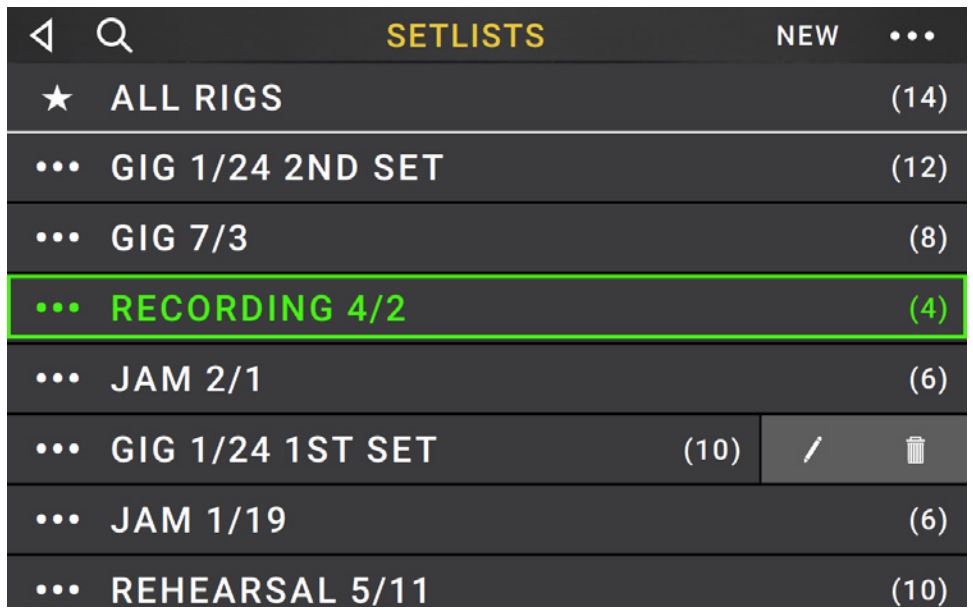This screenshot has height=615, width=973.
Task: Create a setlist with the NEW button
Action: (x=808, y=36)
